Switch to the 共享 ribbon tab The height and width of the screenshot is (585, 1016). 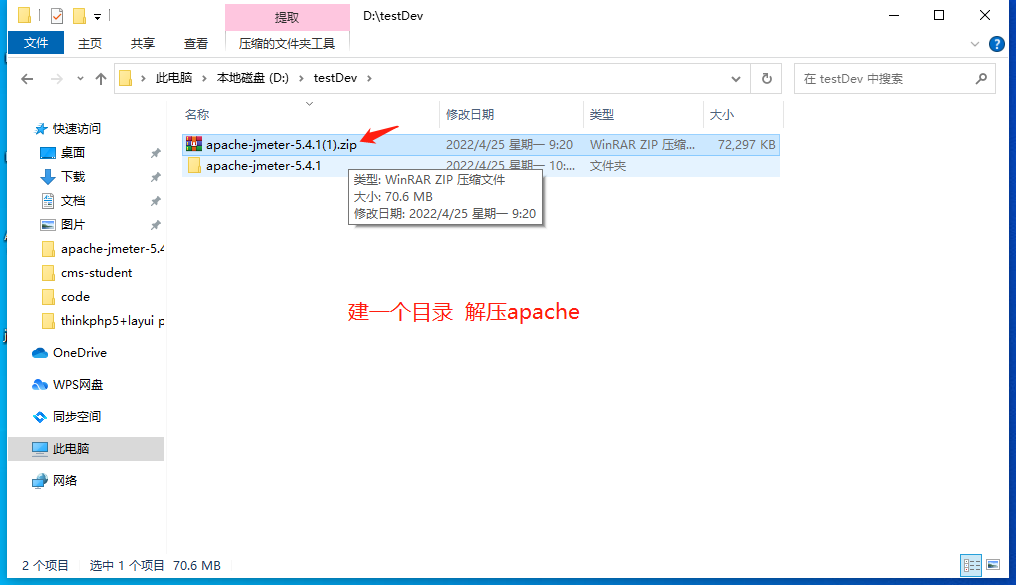point(143,43)
